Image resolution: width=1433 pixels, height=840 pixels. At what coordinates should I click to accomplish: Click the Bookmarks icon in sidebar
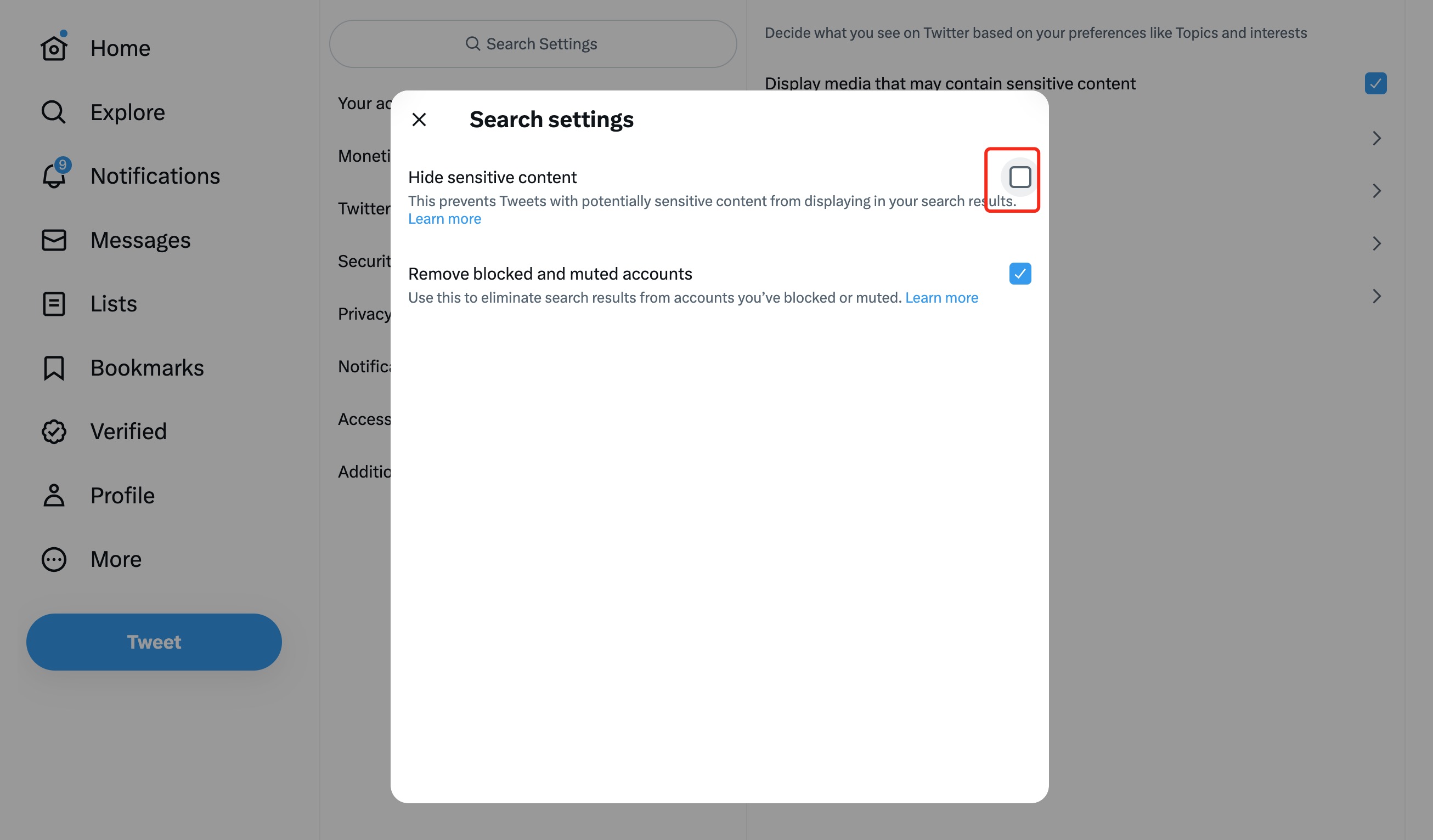pyautogui.click(x=53, y=367)
